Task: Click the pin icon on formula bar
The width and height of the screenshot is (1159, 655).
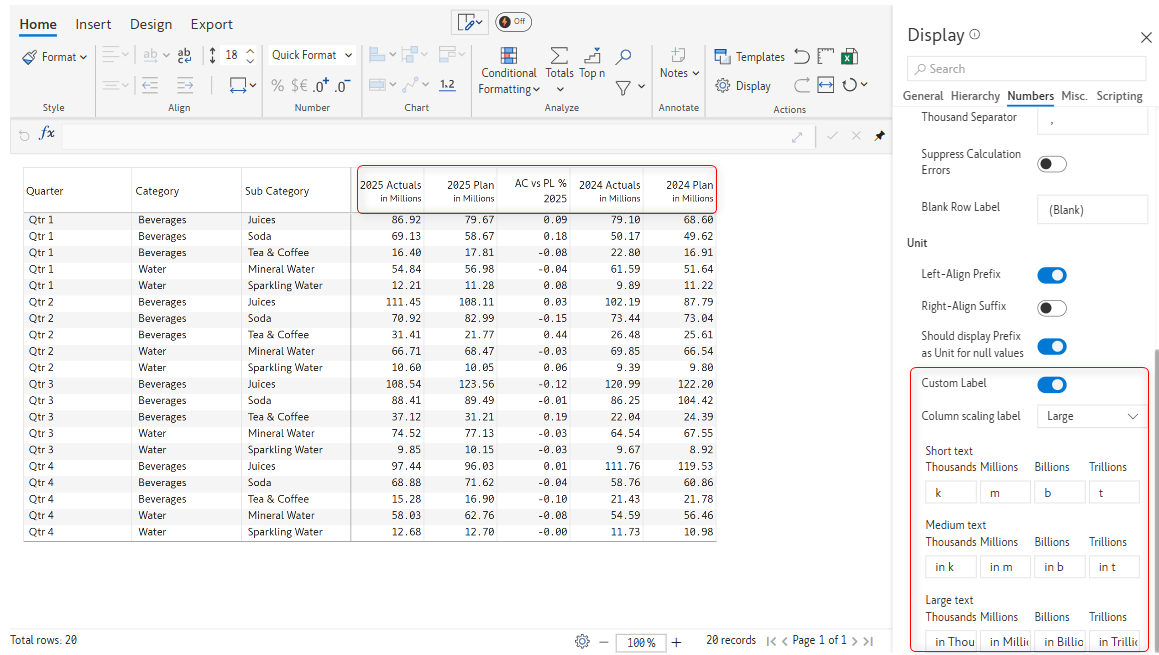Action: pos(880,135)
